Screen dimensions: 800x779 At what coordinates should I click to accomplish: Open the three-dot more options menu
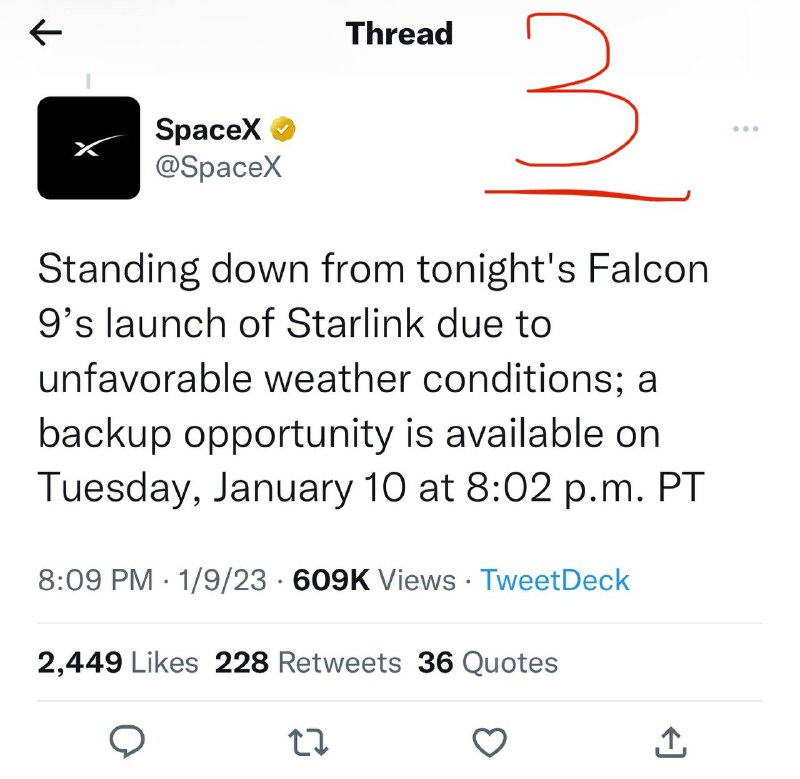(x=745, y=129)
